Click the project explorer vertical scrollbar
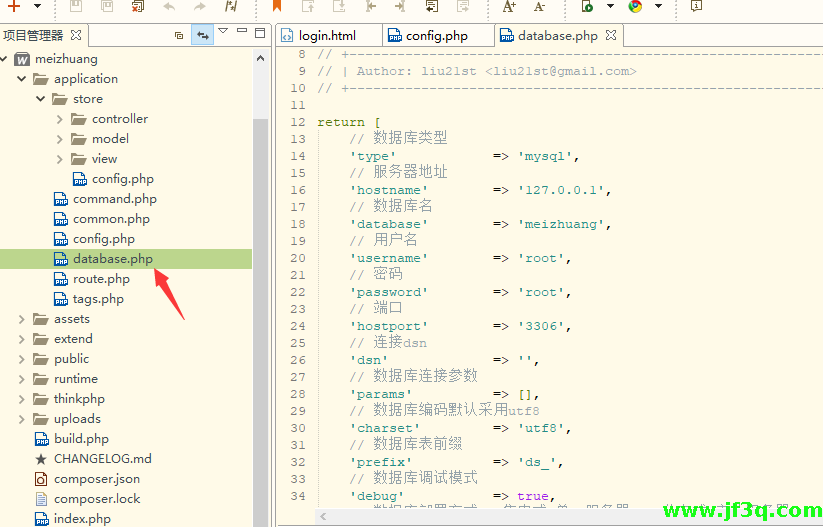Image resolution: width=823 pixels, height=527 pixels. [260, 300]
